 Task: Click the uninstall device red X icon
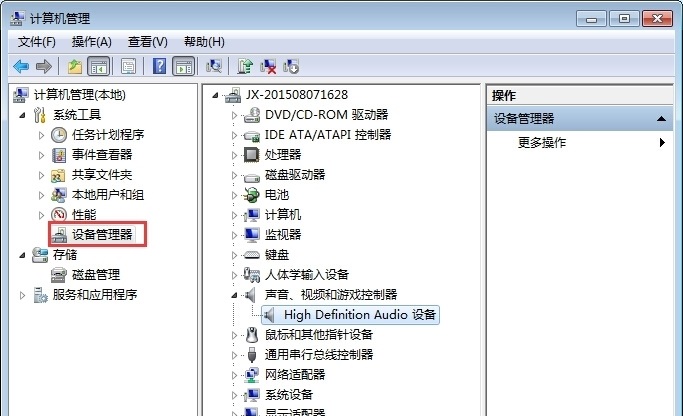click(x=268, y=67)
